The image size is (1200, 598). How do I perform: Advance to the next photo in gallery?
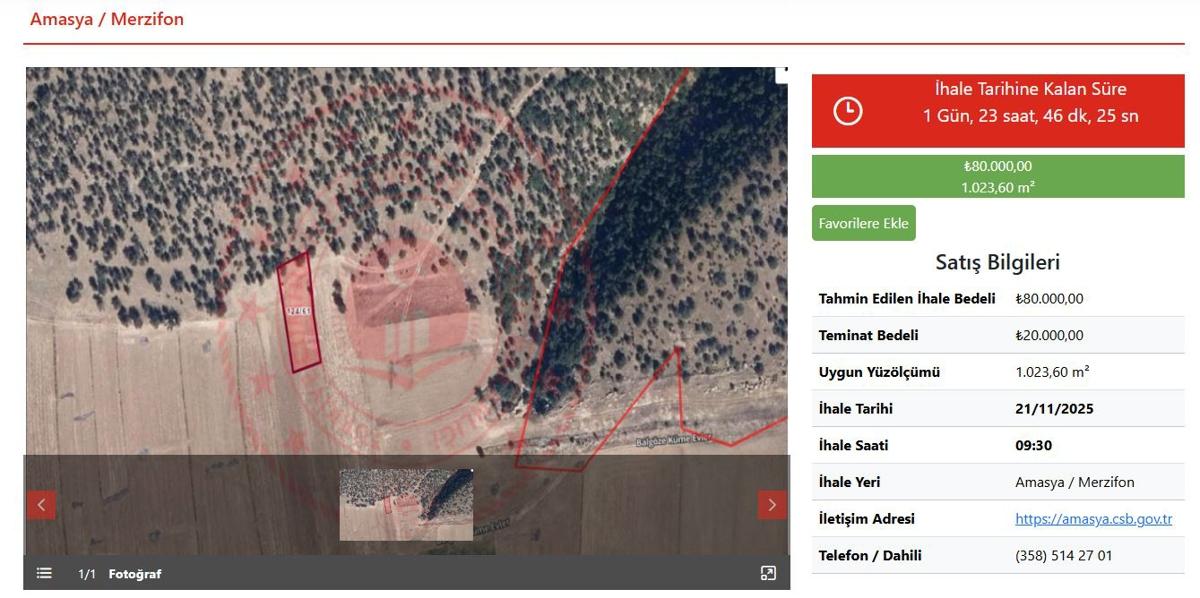(x=771, y=505)
